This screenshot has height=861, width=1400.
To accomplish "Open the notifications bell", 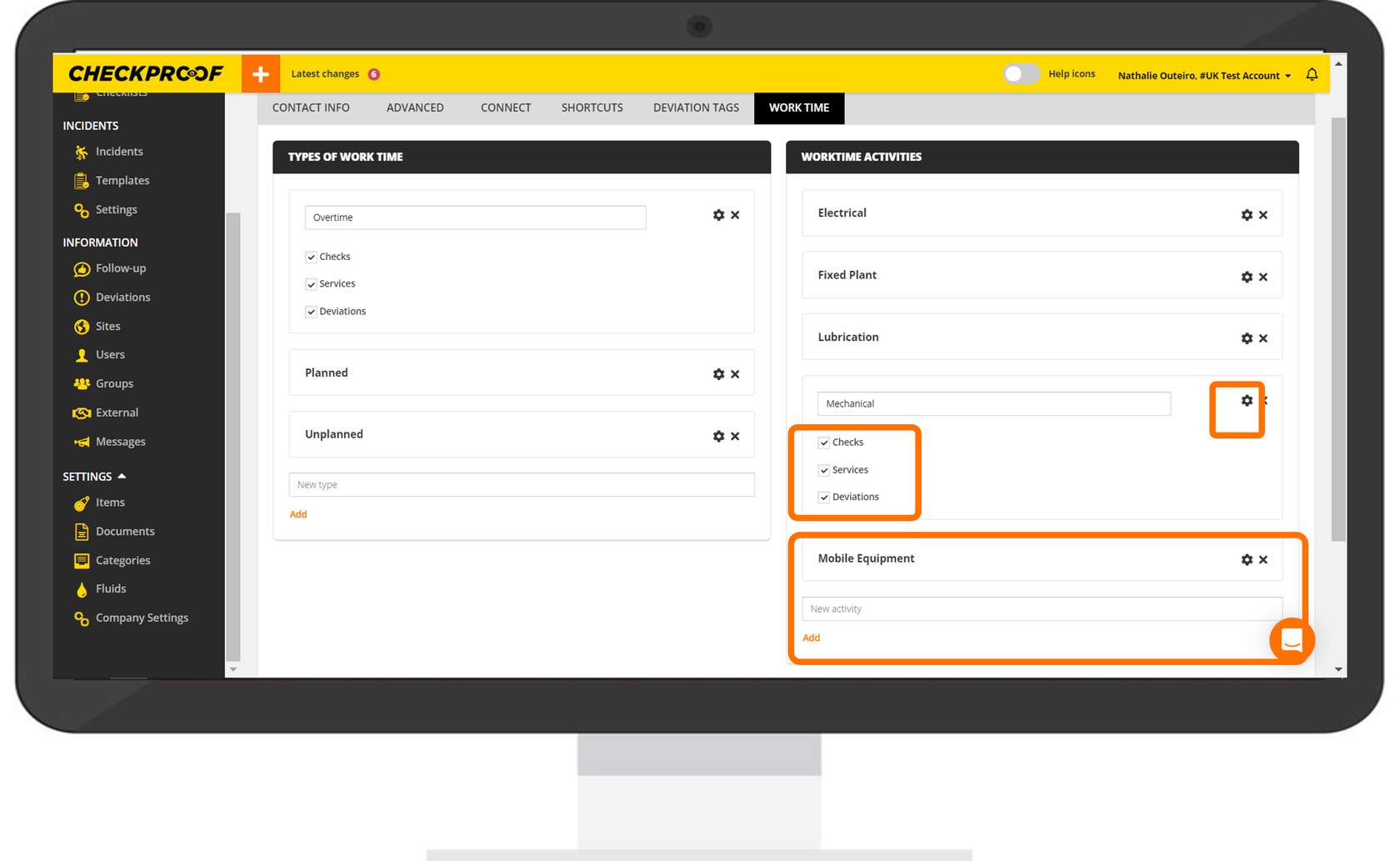I will (1312, 75).
